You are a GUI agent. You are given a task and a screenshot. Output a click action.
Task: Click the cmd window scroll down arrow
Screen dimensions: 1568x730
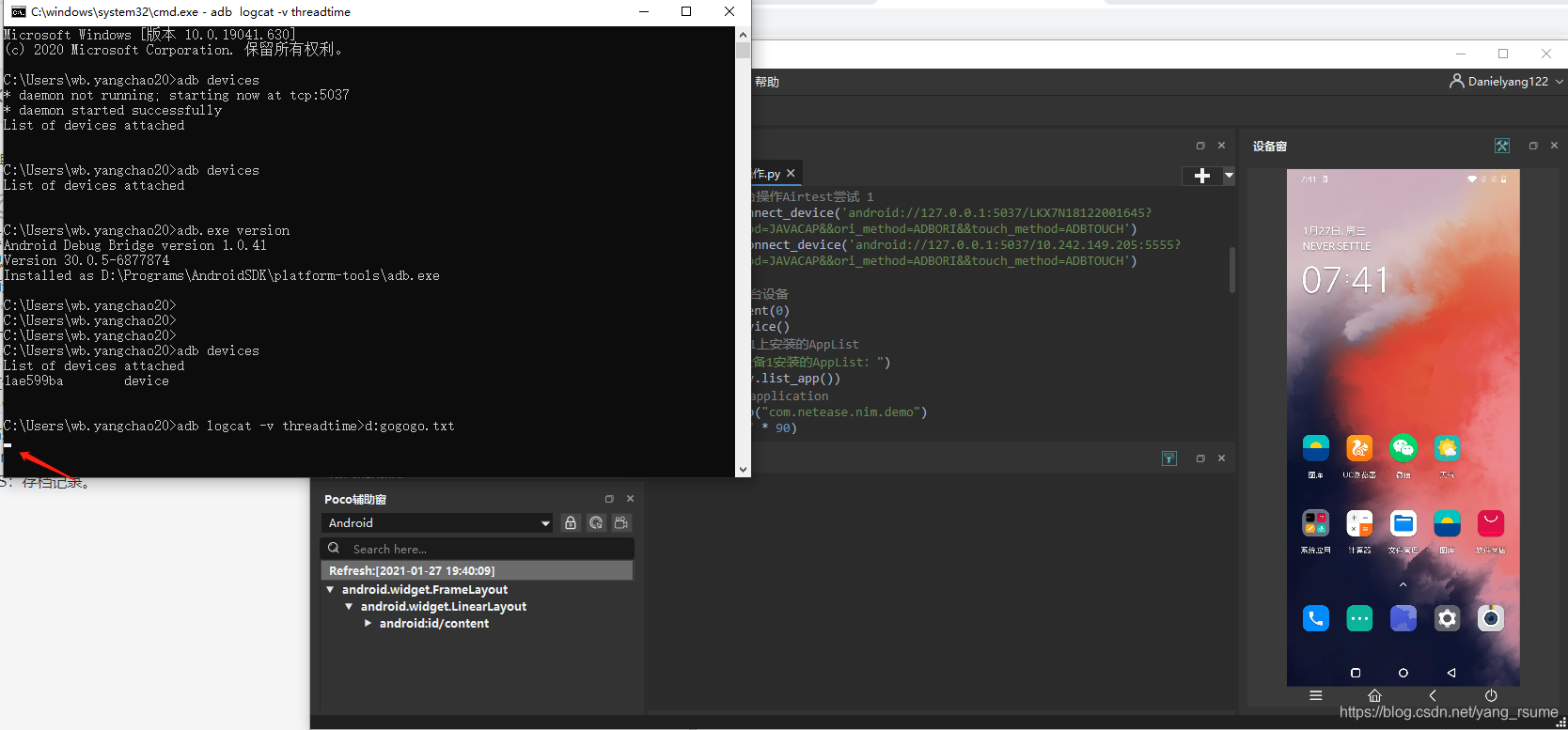tap(744, 469)
